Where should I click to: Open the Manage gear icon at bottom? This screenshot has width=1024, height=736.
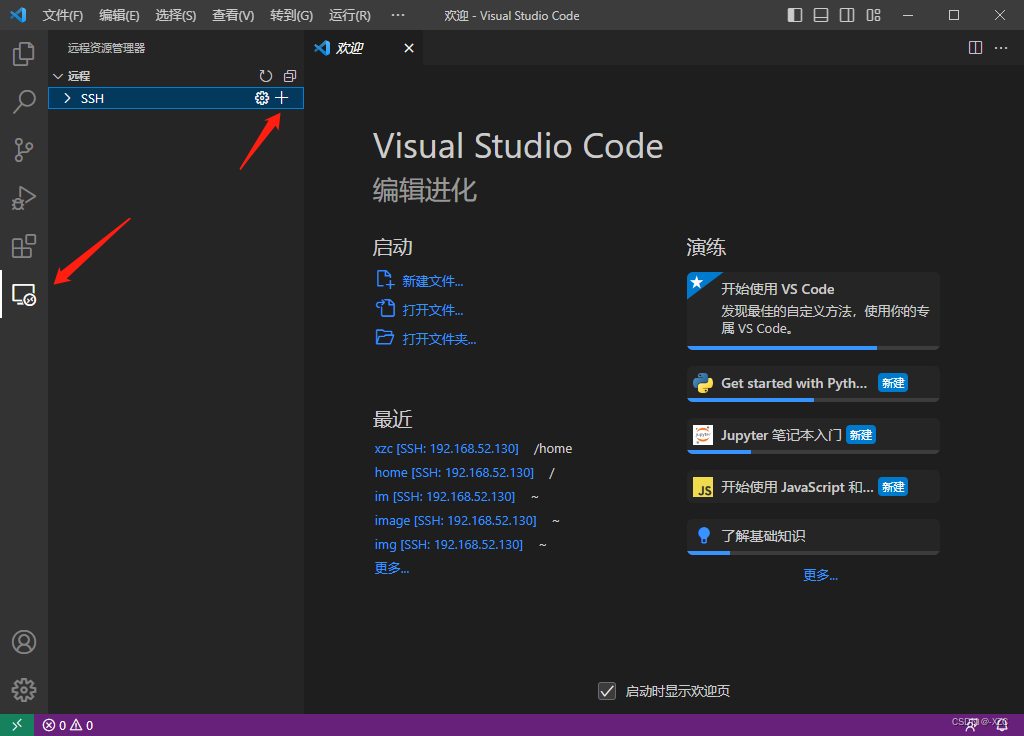pyautogui.click(x=23, y=689)
